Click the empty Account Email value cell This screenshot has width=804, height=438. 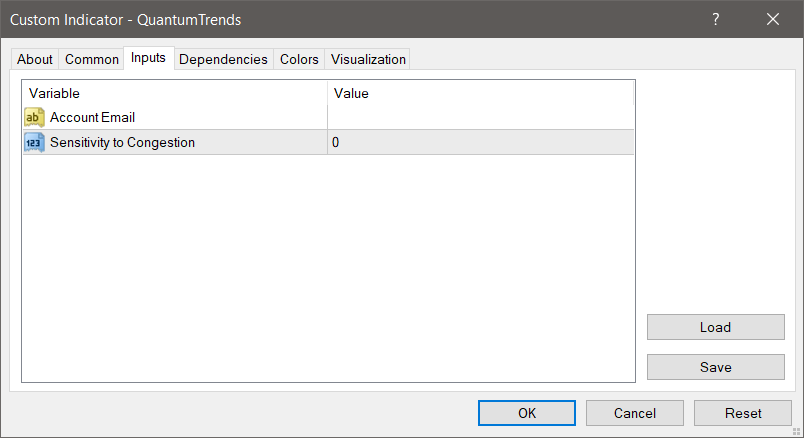point(480,117)
